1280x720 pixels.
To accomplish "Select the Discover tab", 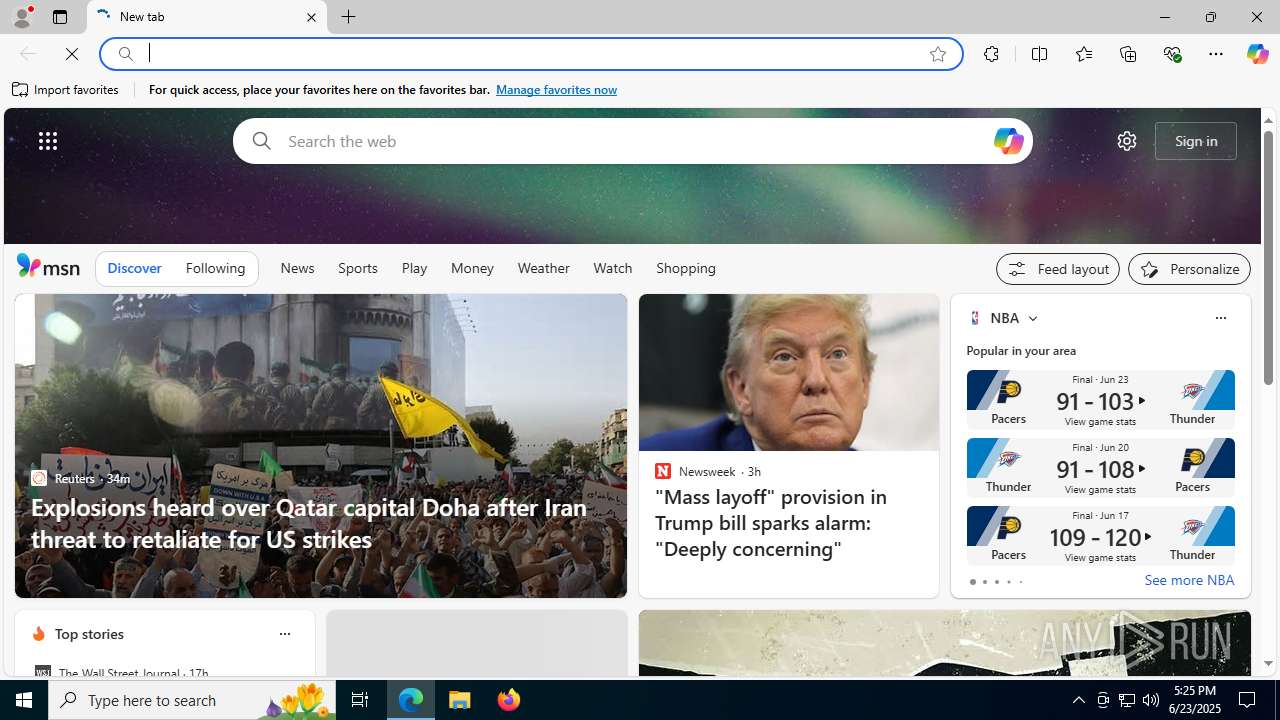I will (x=134, y=268).
